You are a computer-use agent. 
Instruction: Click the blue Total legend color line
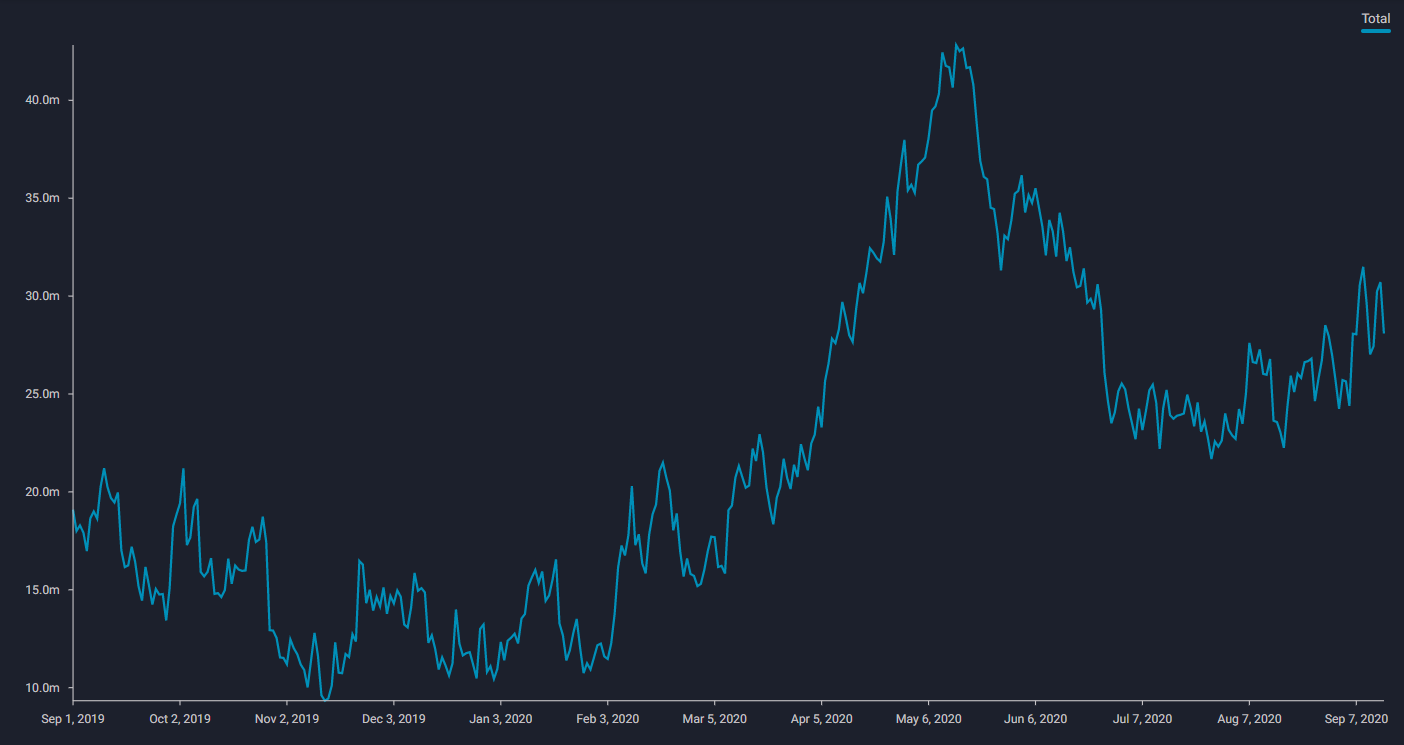click(1376, 30)
